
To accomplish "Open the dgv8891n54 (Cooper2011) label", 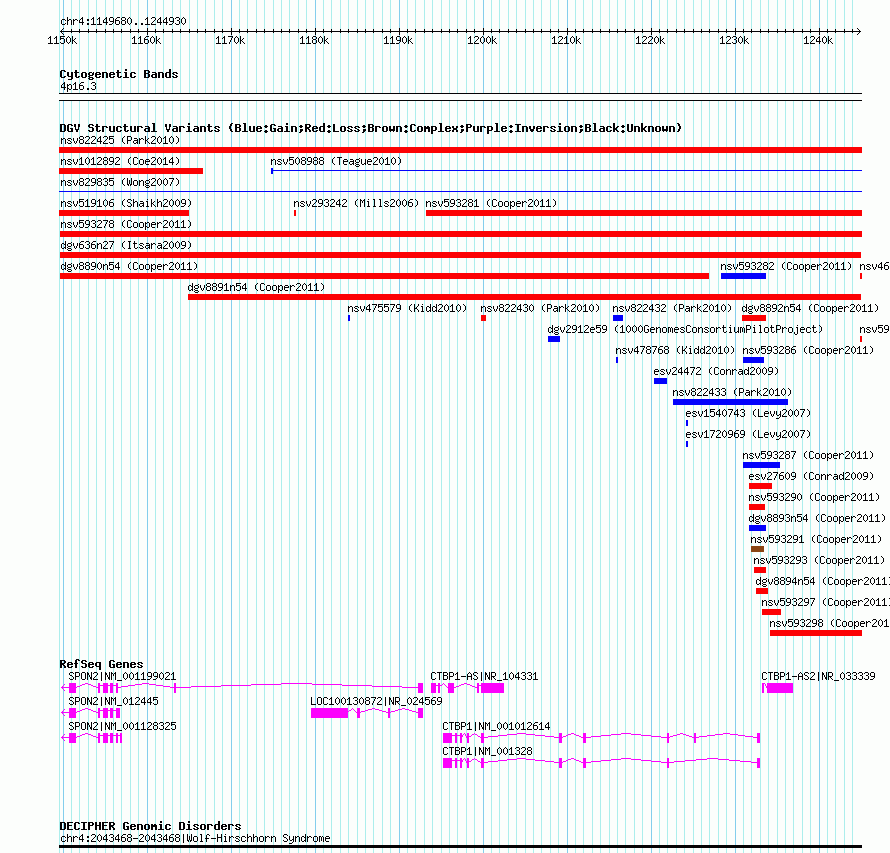I will click(x=256, y=287).
